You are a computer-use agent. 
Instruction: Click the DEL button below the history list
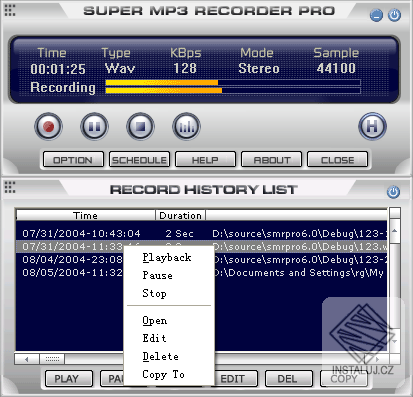pos(289,378)
